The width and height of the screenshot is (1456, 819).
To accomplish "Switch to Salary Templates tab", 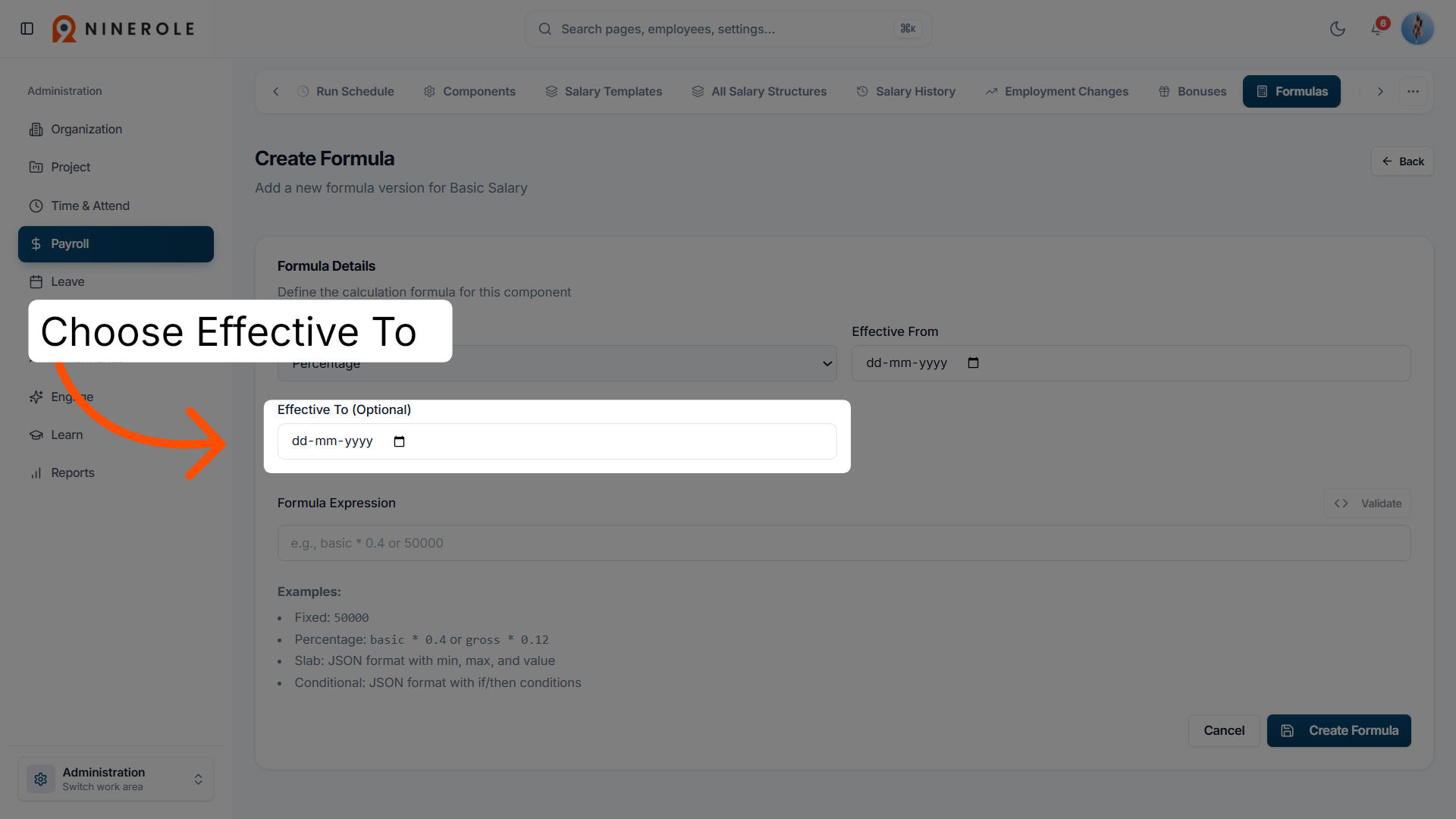I will (604, 92).
